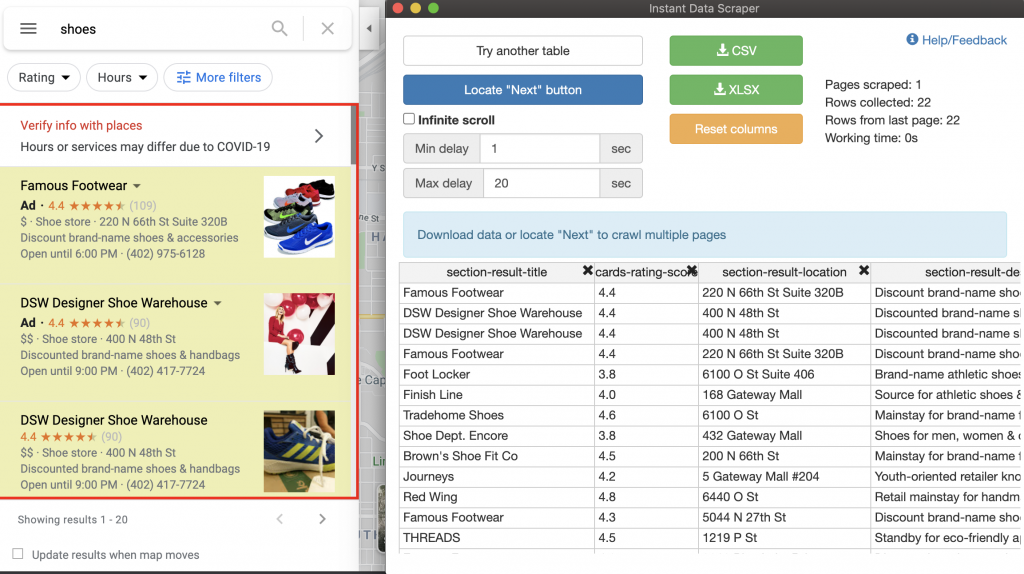This screenshot has height=574, width=1024.
Task: Delete the cards-rating-score column
Action: 691,271
